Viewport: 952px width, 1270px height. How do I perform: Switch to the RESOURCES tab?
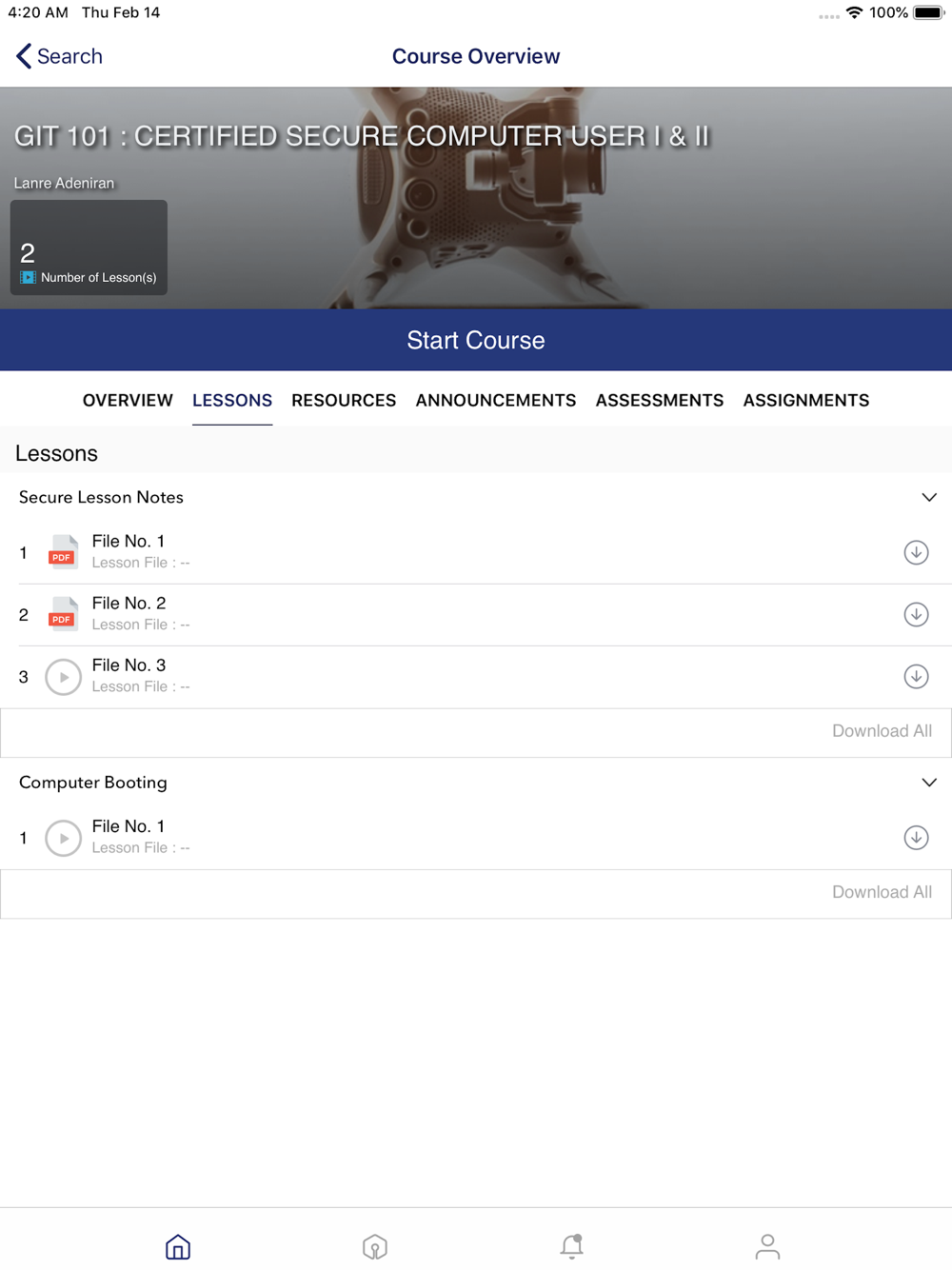click(x=344, y=401)
